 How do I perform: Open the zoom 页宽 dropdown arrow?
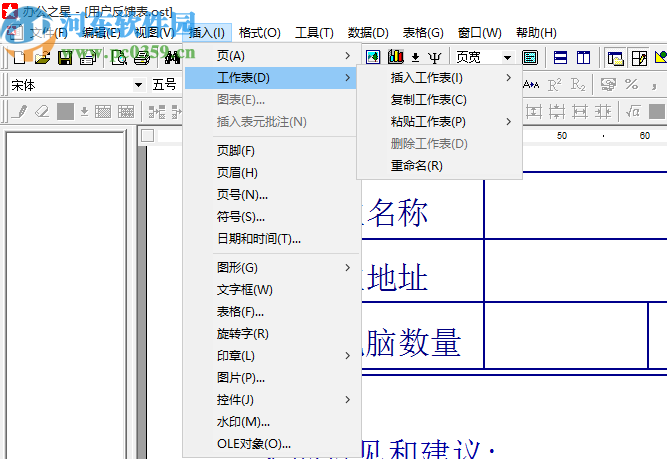(507, 57)
